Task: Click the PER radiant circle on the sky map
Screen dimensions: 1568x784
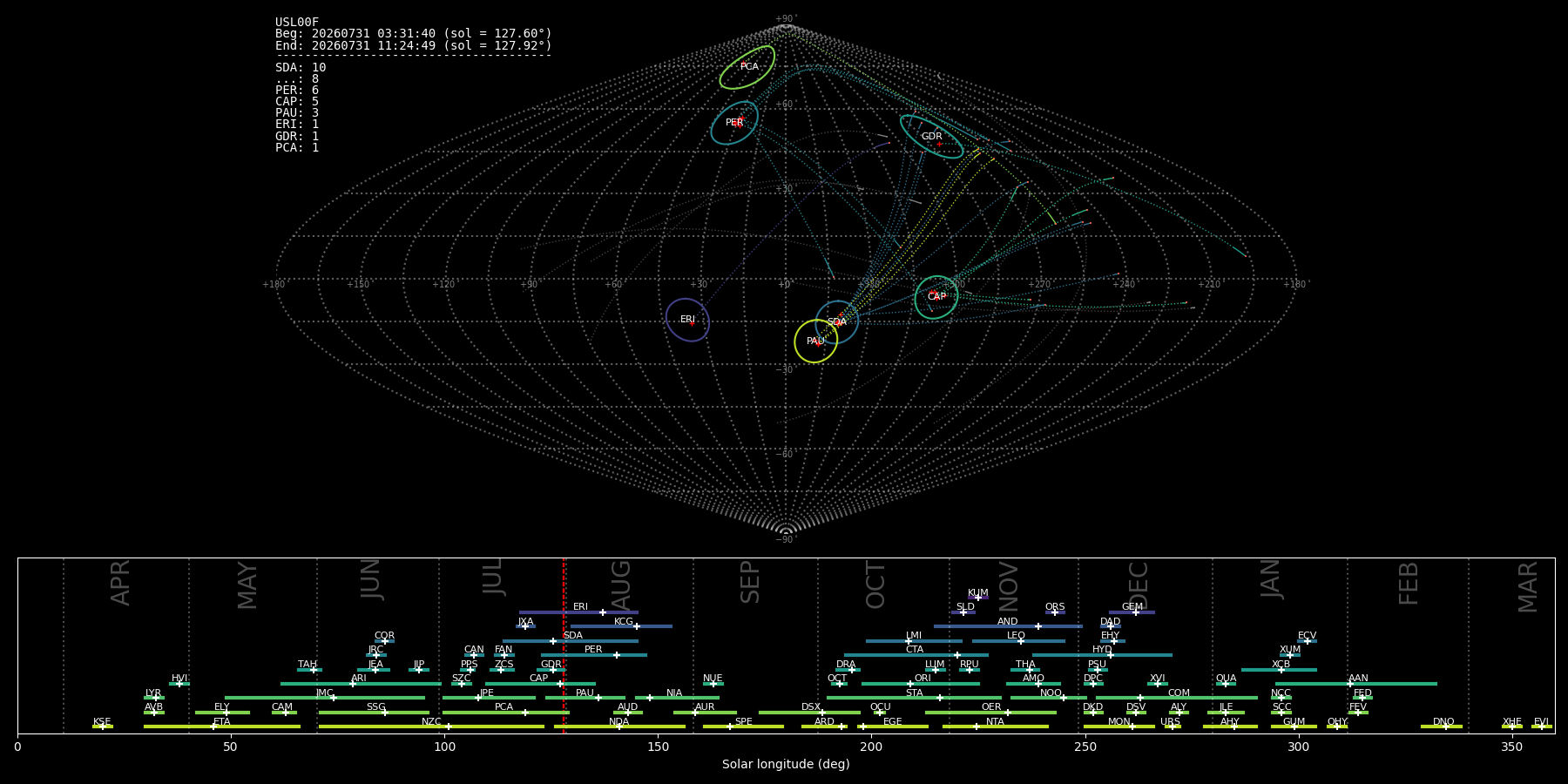Action: 734,123
